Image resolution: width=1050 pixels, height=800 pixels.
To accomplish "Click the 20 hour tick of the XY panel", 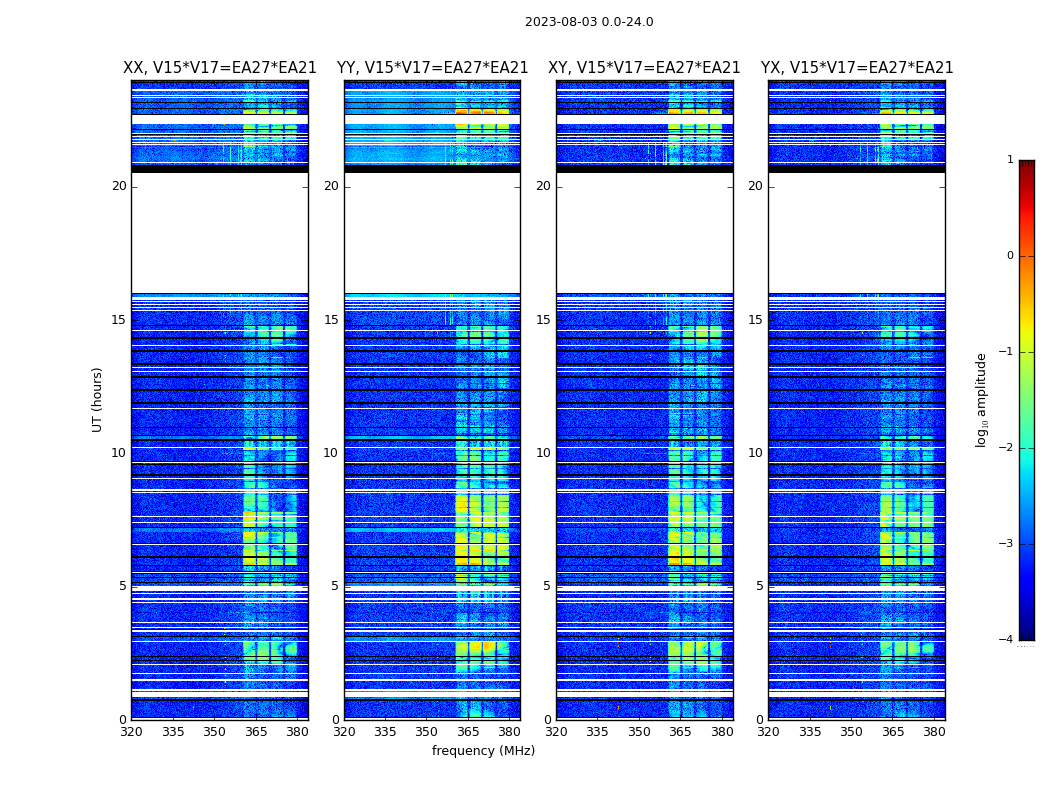I will tap(543, 186).
